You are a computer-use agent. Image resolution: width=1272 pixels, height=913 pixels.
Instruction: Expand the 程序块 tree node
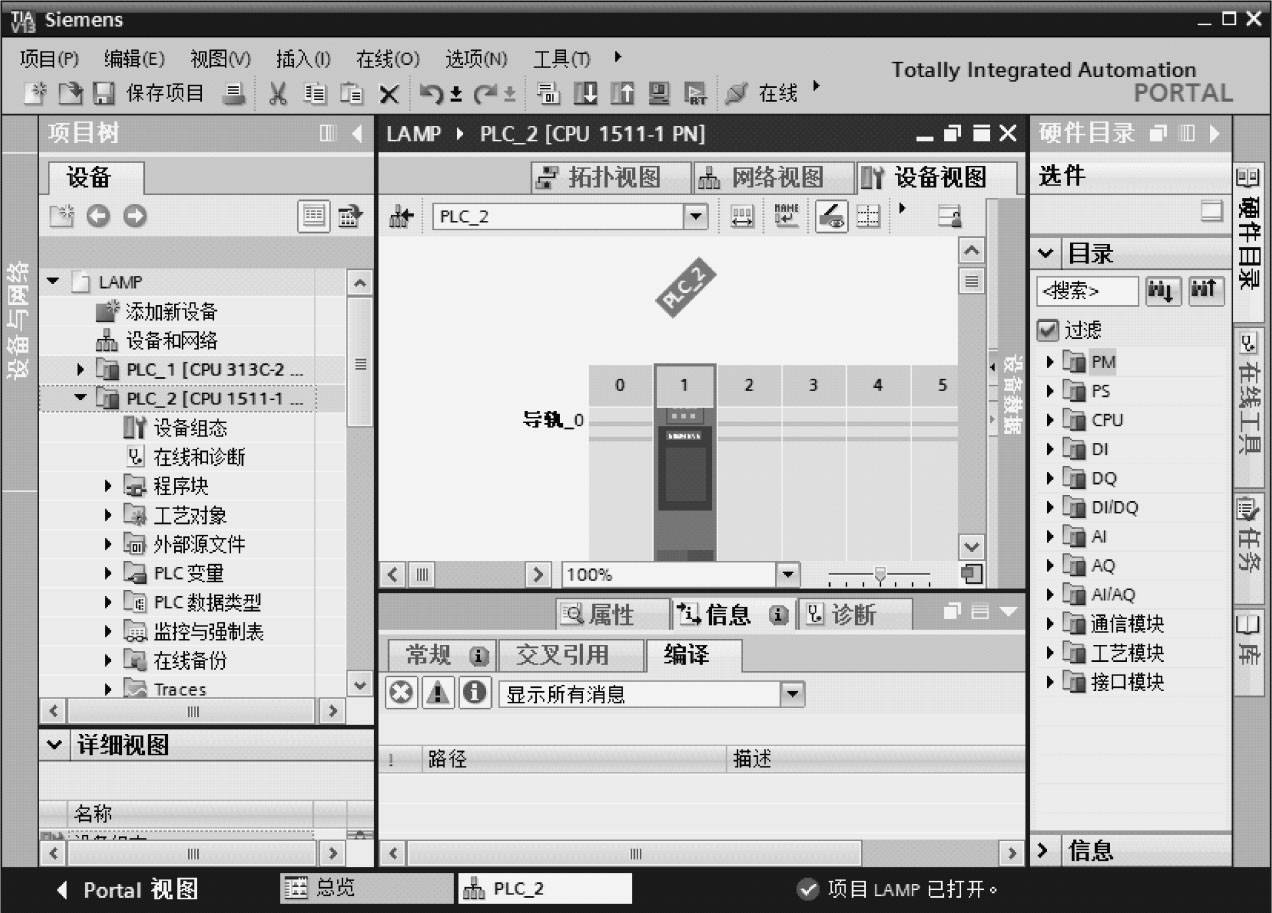point(109,487)
